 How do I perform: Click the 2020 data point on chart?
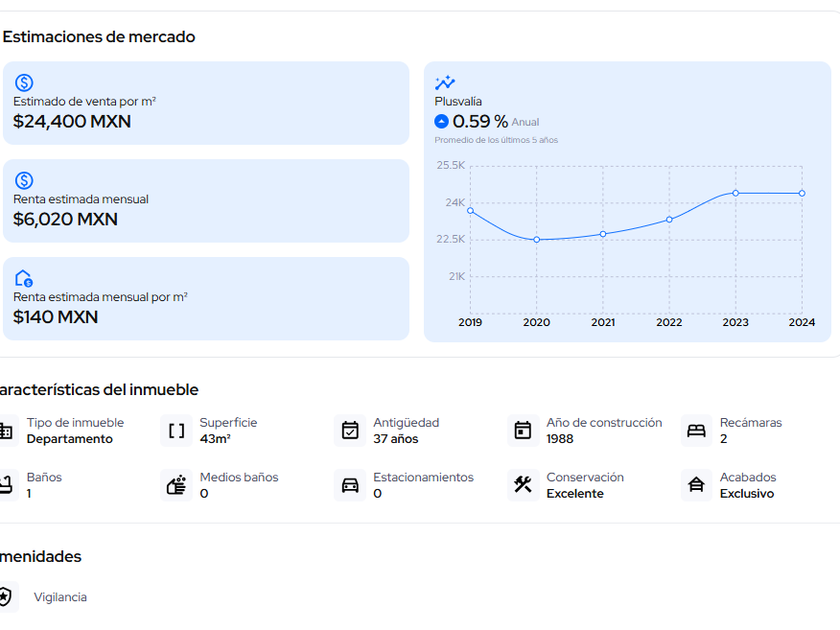tap(537, 240)
